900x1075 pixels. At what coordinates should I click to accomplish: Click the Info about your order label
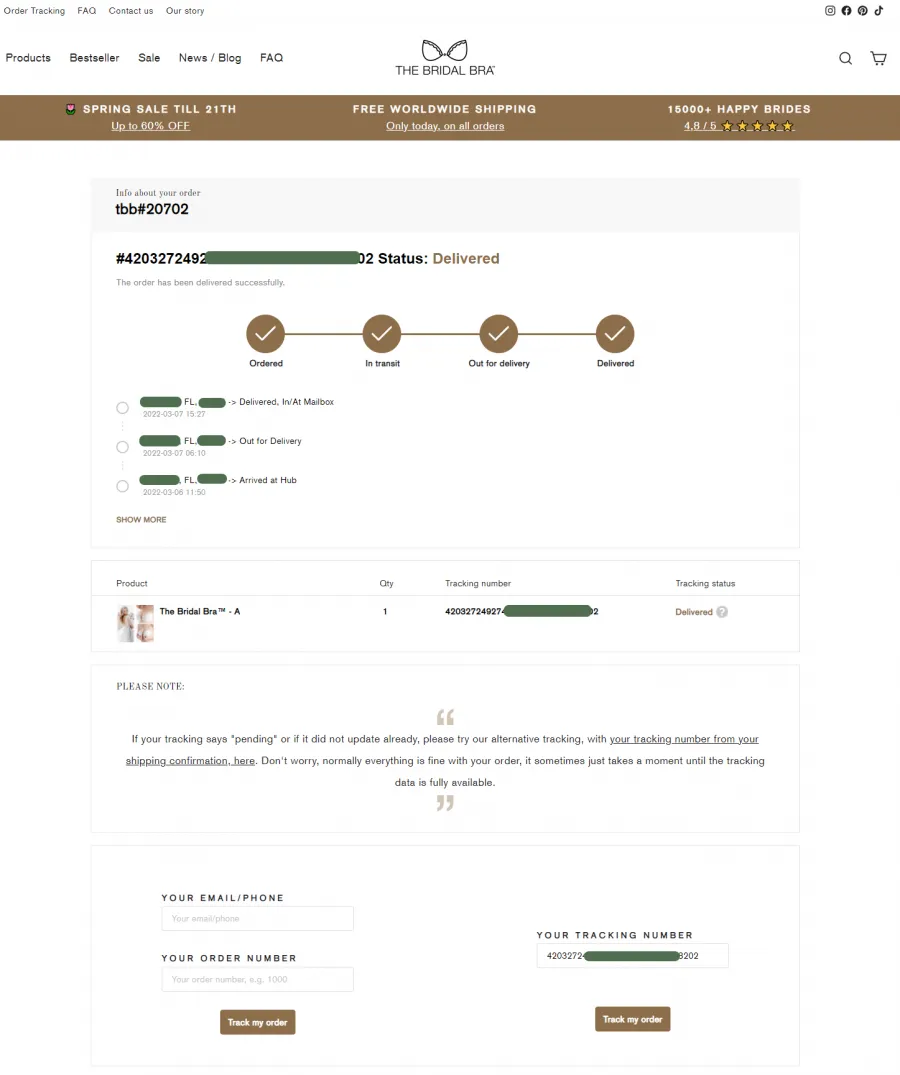[x=158, y=193]
